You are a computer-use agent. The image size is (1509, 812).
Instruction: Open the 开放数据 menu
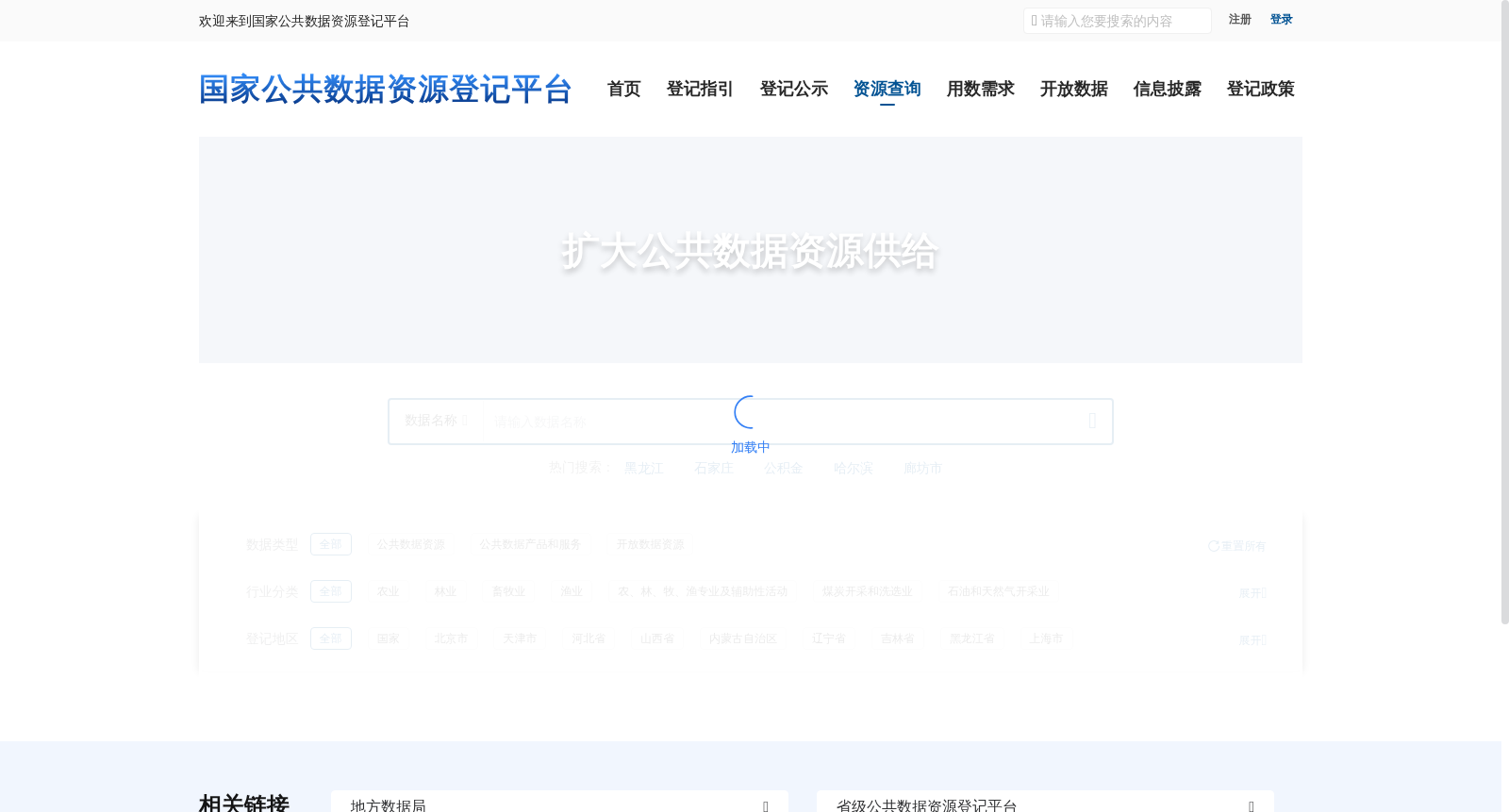coord(1073,89)
